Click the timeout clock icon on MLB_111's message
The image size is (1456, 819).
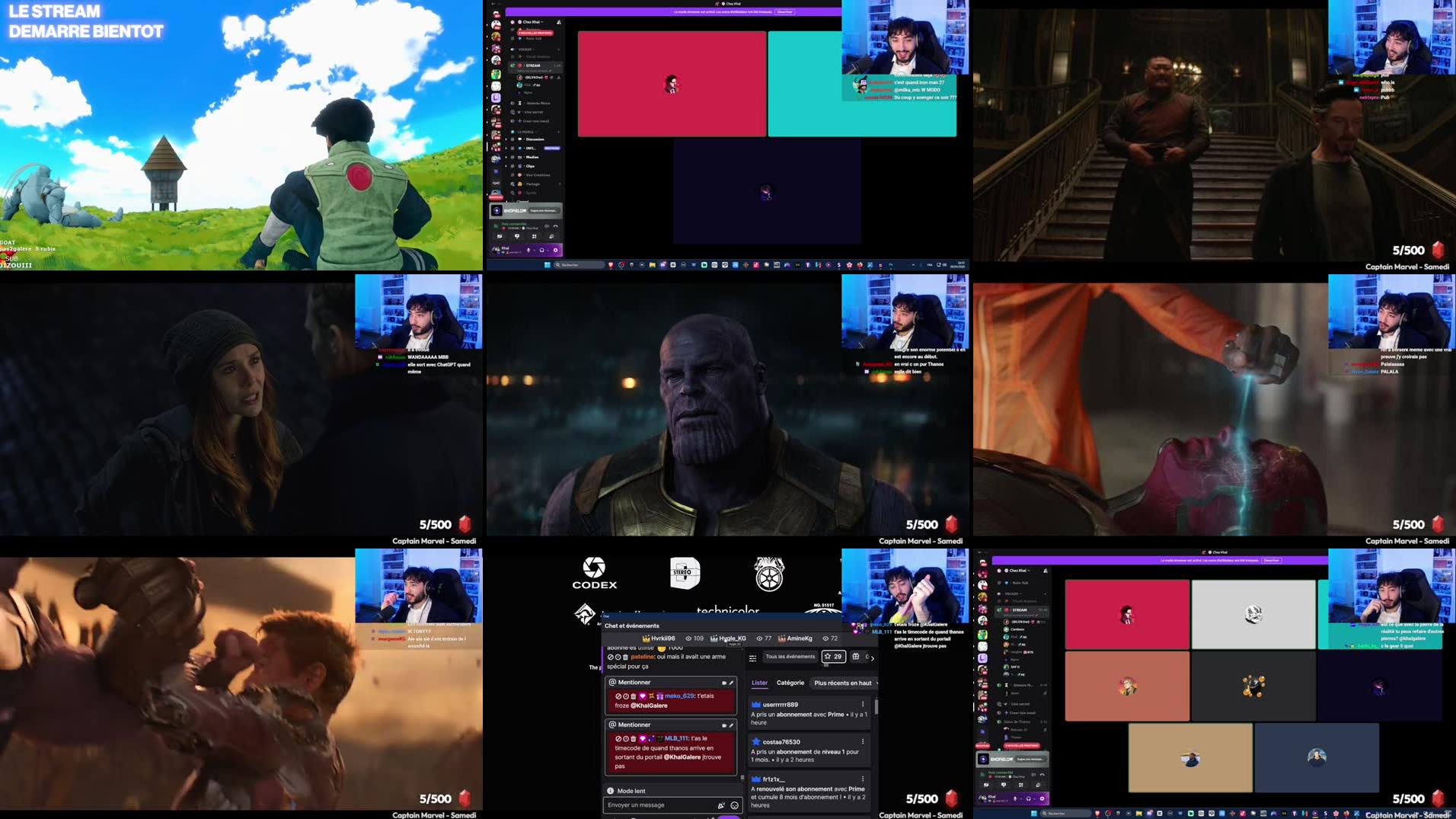coord(626,738)
